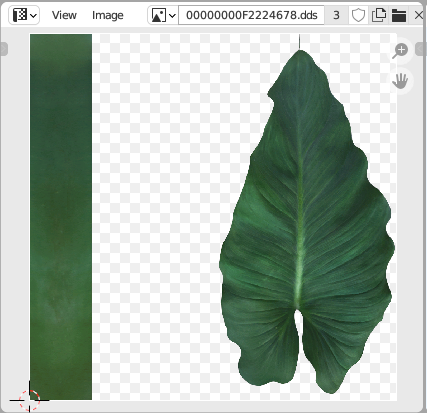Create a new image with the duplicate icon
This screenshot has width=427, height=413.
(x=379, y=15)
